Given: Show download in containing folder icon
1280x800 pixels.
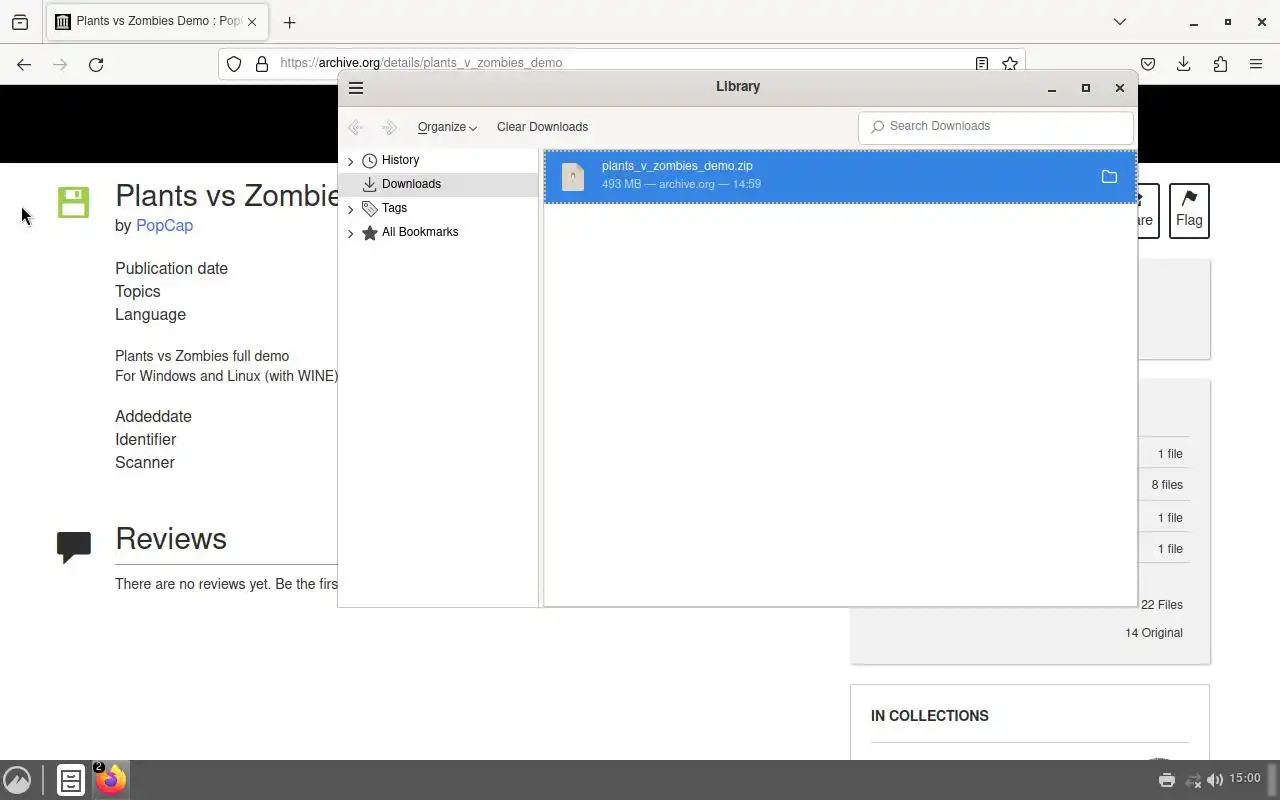Looking at the screenshot, I should click(1109, 177).
